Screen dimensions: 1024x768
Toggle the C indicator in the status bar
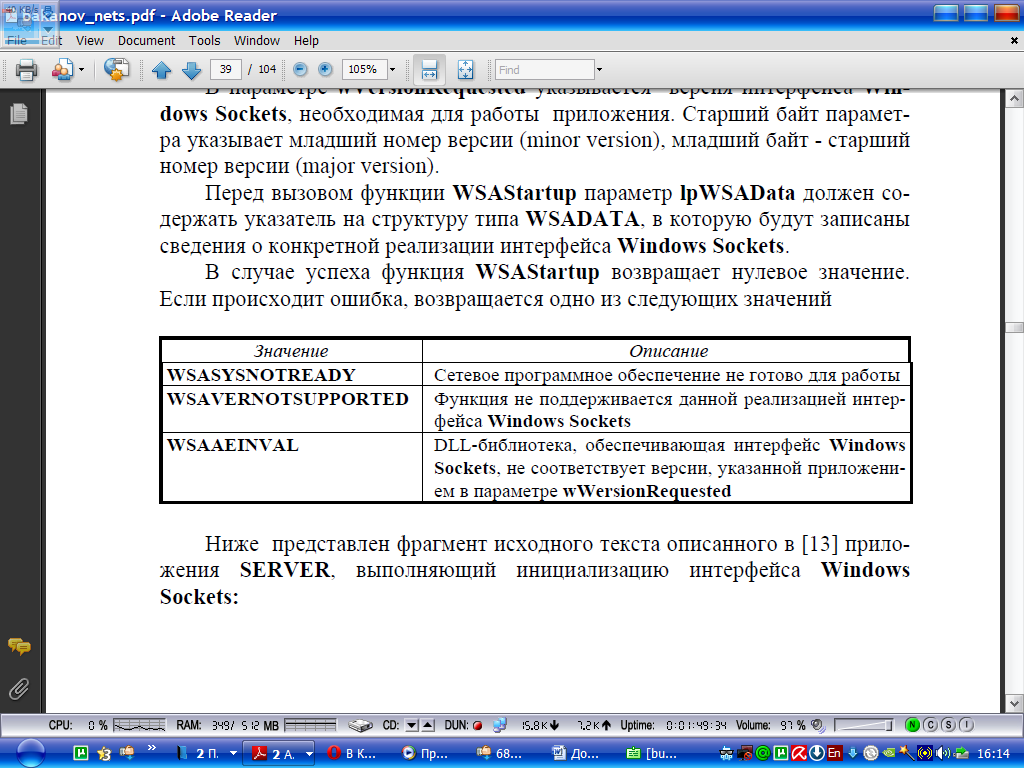pos(931,725)
